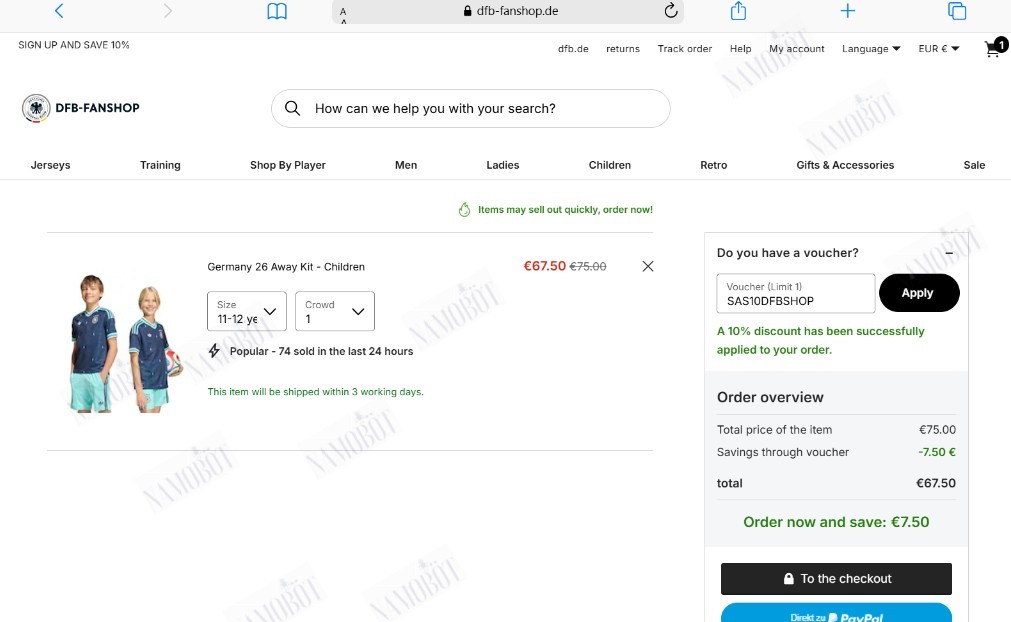Open the Away Kit product thumbnail
This screenshot has height=622, width=1011.
pos(126,344)
